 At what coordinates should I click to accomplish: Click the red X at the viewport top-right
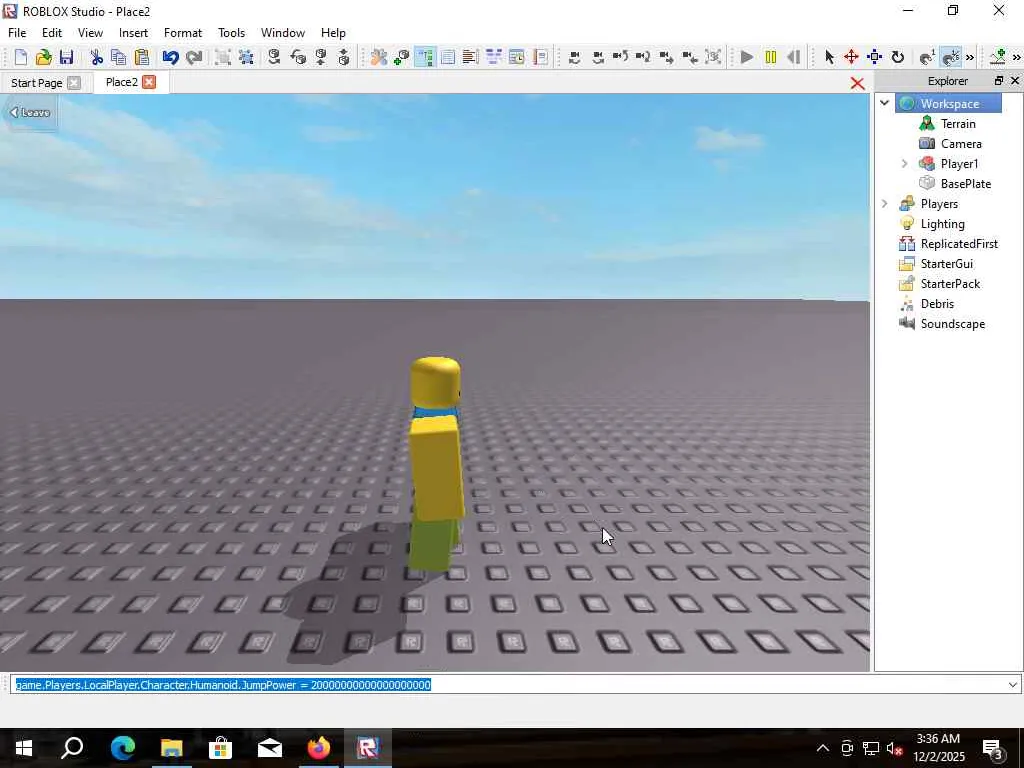pyautogui.click(x=857, y=84)
